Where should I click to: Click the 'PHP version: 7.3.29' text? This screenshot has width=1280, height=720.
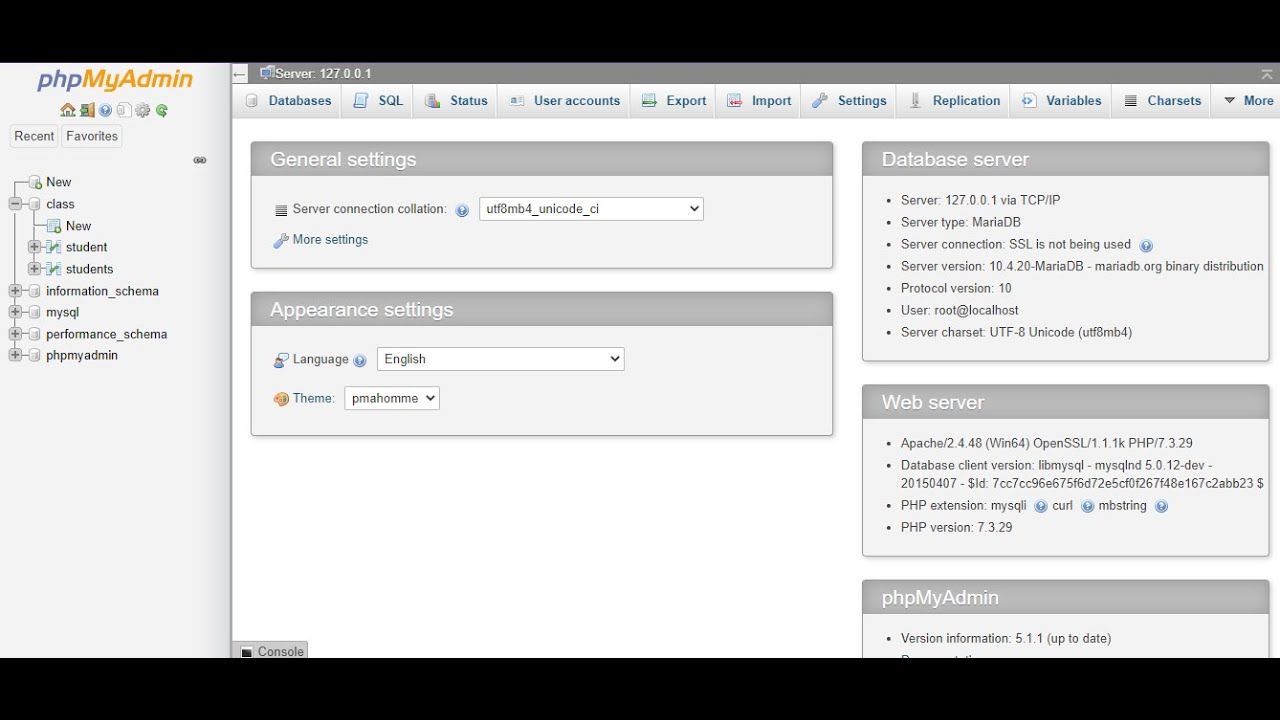click(x=956, y=528)
